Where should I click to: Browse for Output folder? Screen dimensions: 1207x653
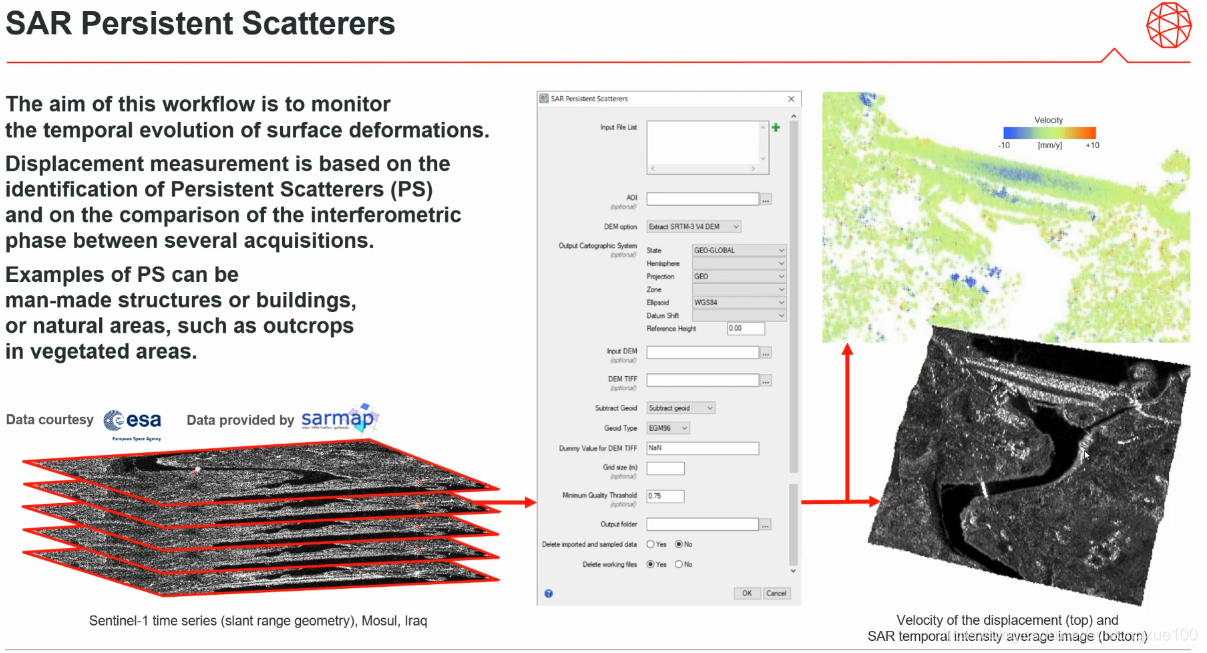point(766,524)
